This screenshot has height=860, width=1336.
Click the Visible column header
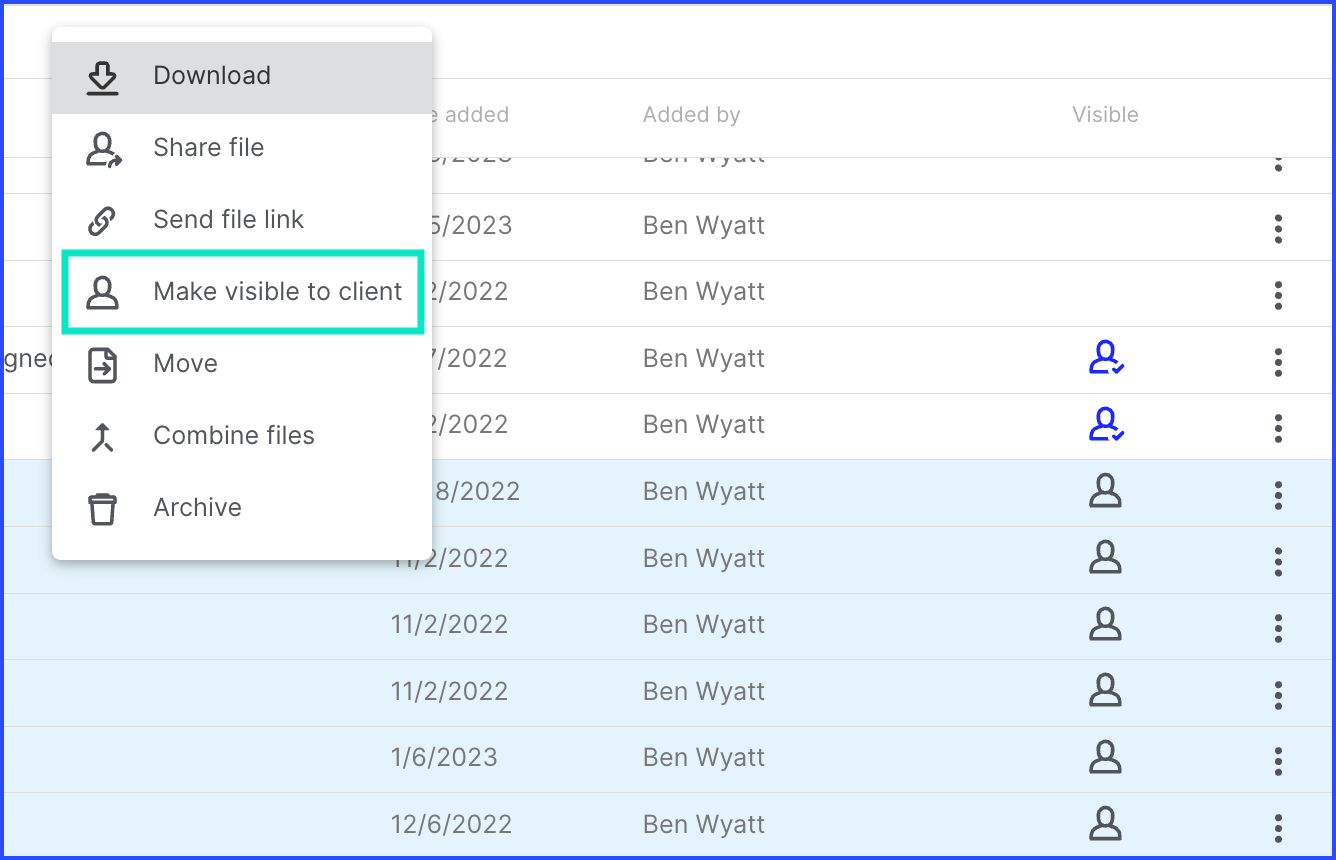click(1105, 115)
